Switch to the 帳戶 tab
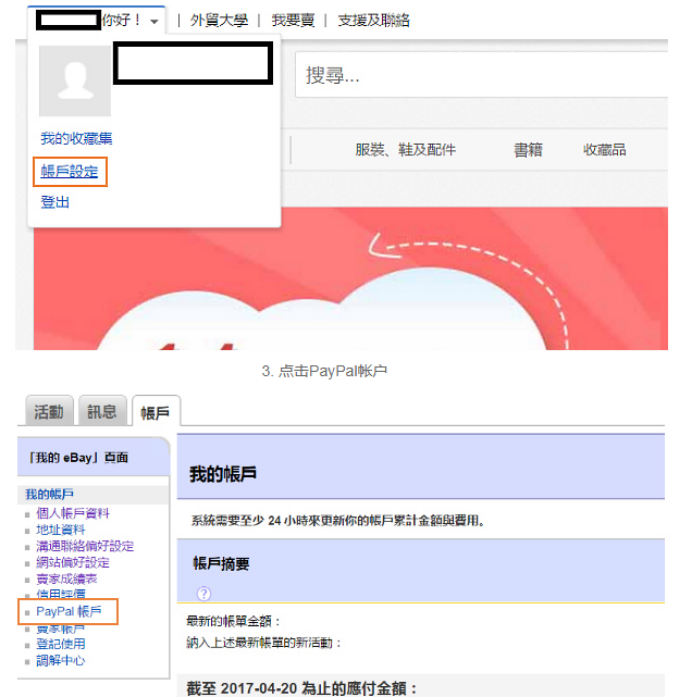This screenshot has width=692, height=698. click(x=156, y=412)
